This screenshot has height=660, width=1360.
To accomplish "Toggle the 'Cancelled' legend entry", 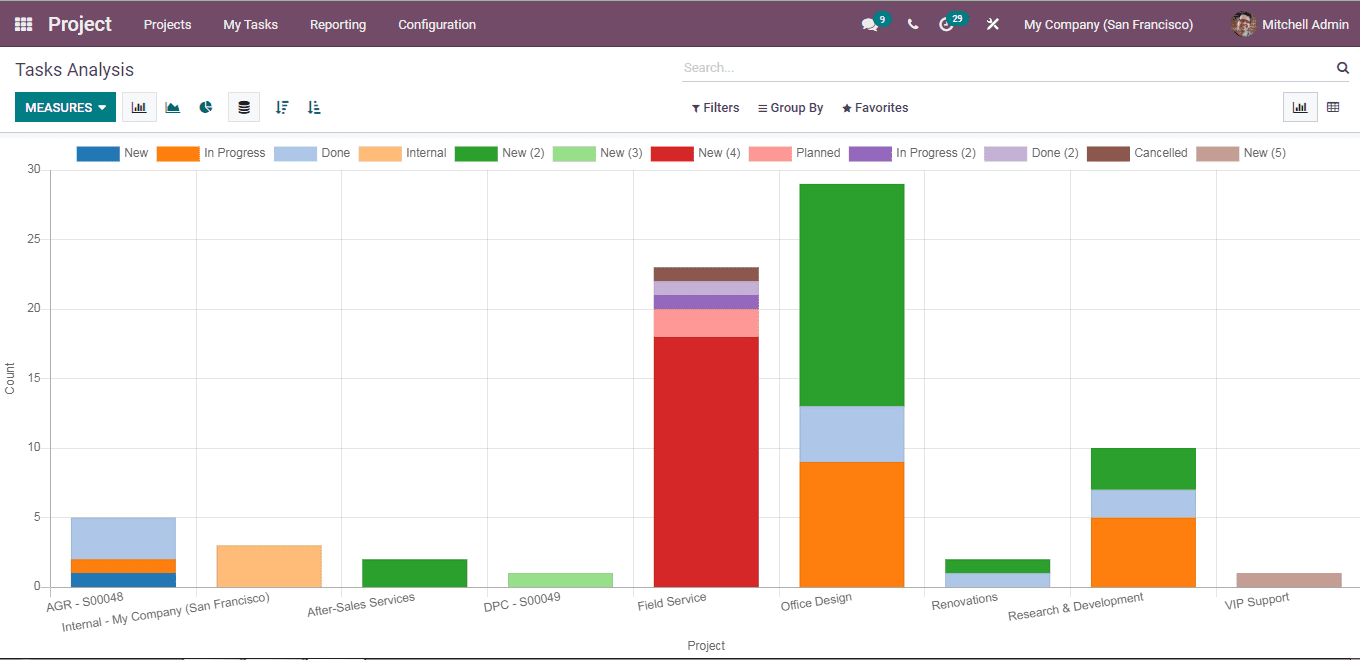I will point(1160,152).
